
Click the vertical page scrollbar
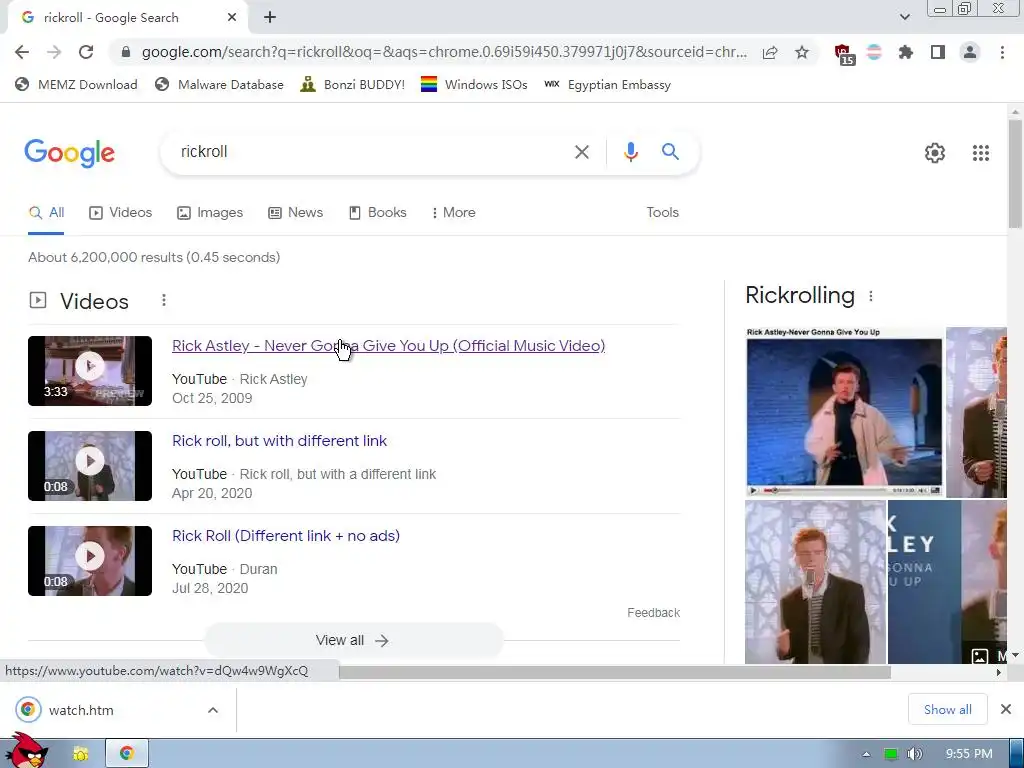(1015, 173)
